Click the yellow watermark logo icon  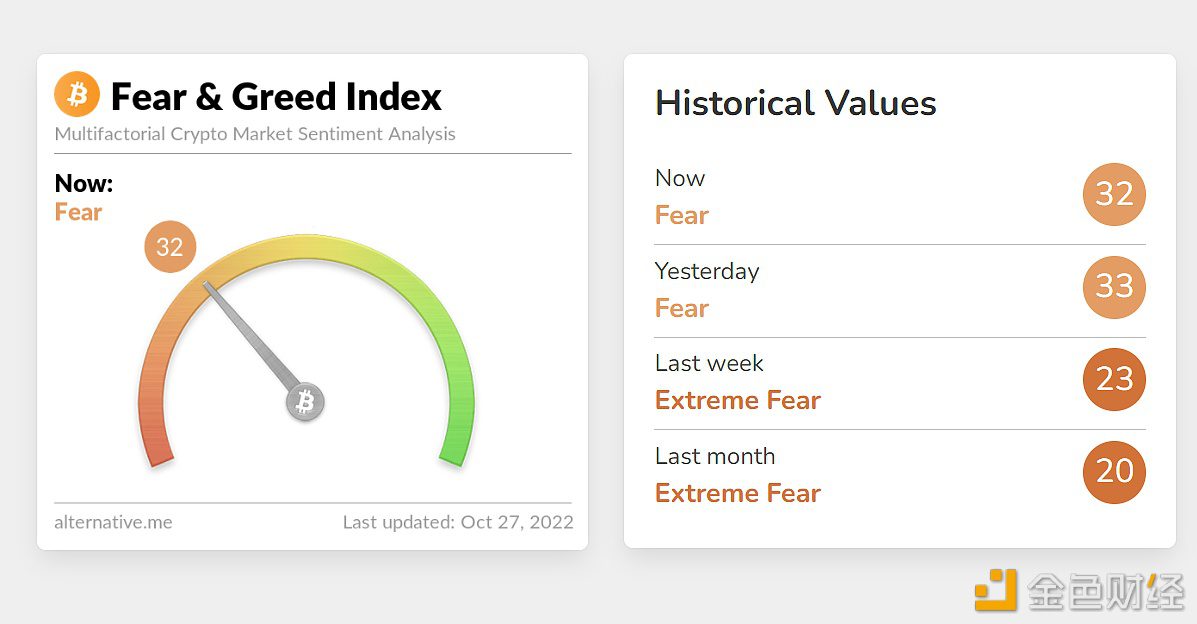[996, 589]
